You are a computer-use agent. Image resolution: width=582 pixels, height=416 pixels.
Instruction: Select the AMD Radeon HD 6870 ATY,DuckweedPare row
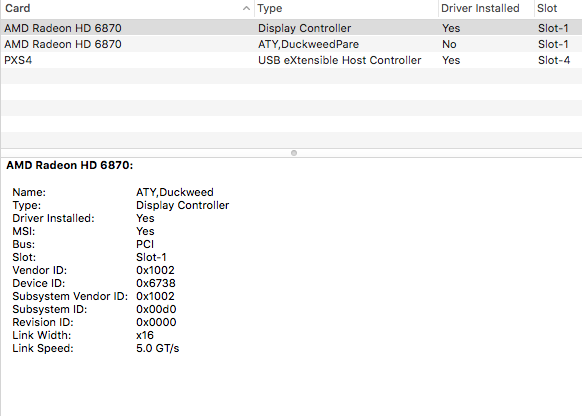coord(291,44)
